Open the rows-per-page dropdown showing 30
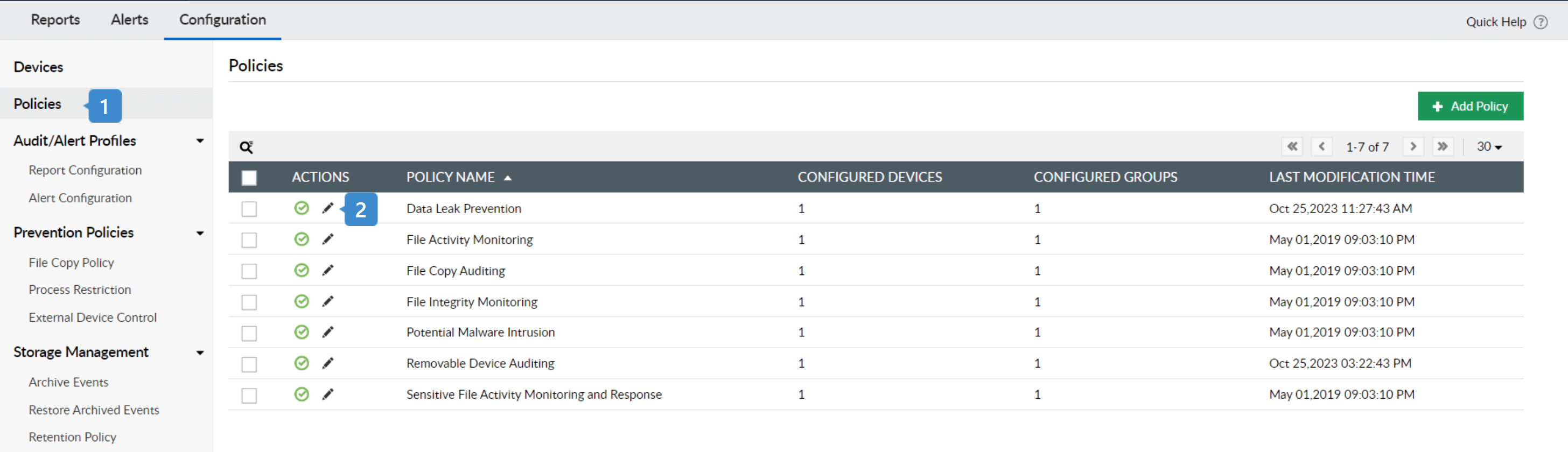The image size is (1568, 452). coord(1489,146)
